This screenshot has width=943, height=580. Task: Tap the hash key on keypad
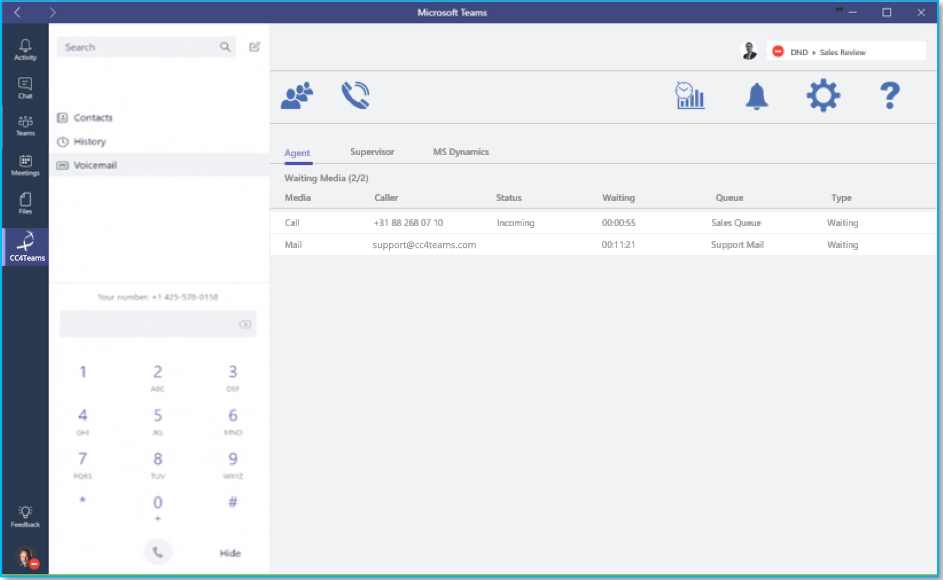click(233, 502)
